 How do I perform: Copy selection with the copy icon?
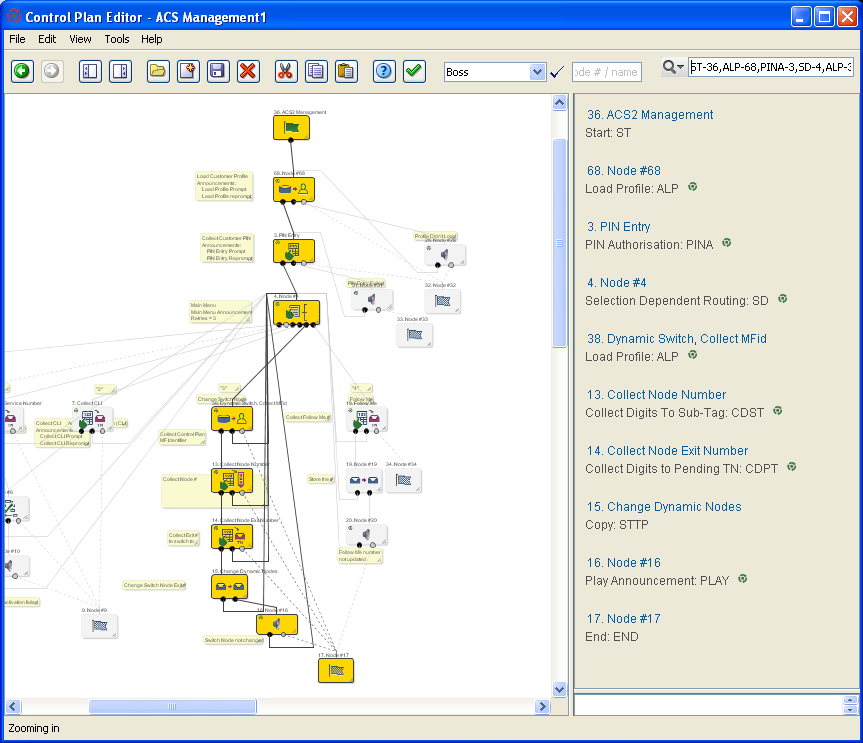pos(316,71)
